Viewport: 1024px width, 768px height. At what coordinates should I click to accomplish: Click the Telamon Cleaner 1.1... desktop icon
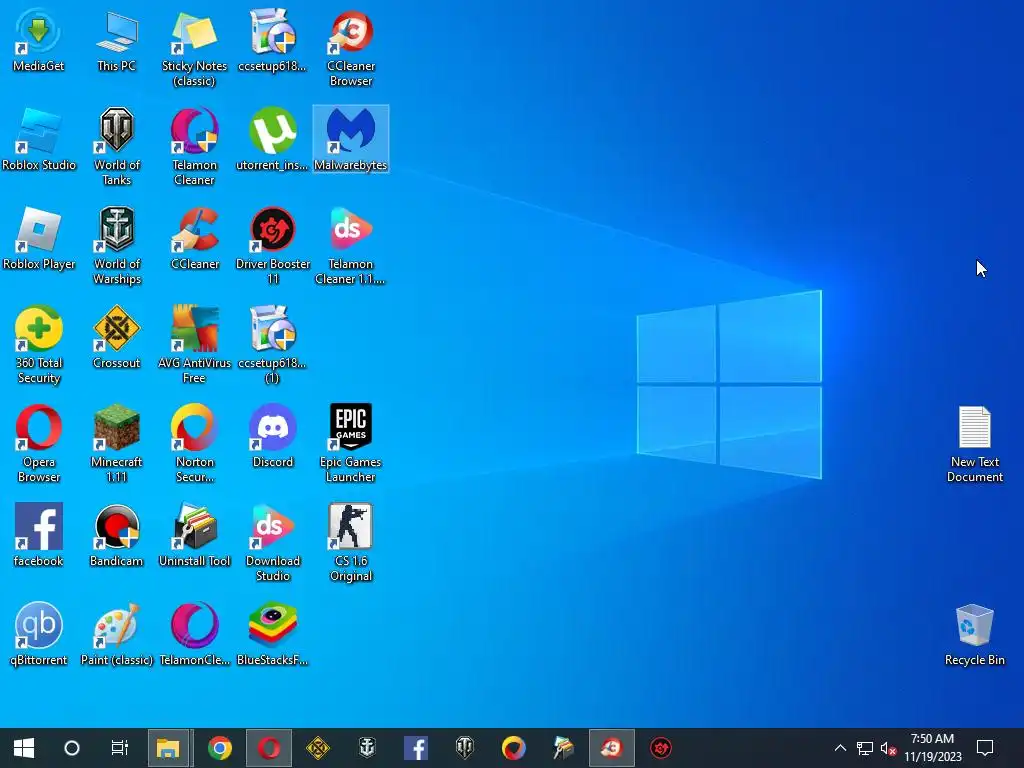pyautogui.click(x=351, y=247)
